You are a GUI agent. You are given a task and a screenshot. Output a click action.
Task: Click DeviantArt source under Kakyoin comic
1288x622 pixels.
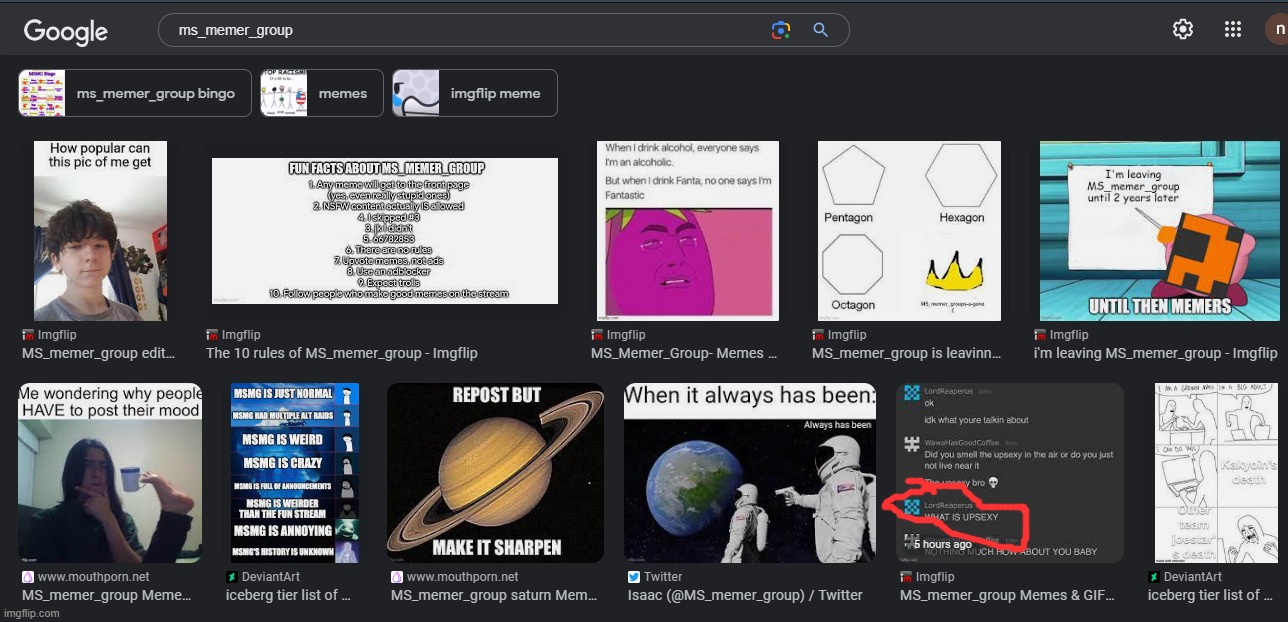click(x=1185, y=577)
